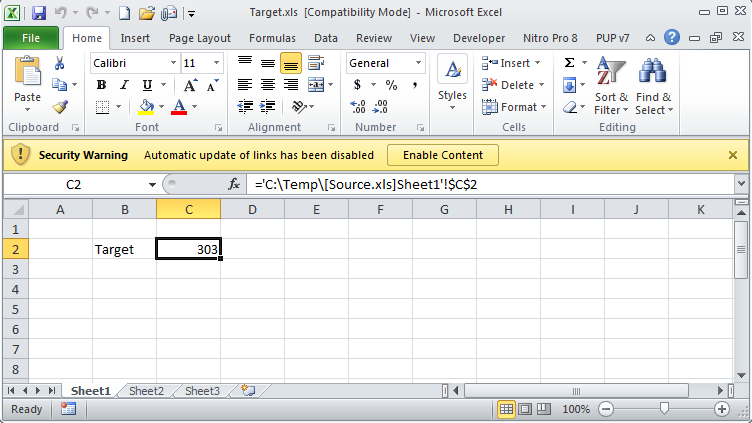Toggle bold formatting

pyautogui.click(x=101, y=85)
